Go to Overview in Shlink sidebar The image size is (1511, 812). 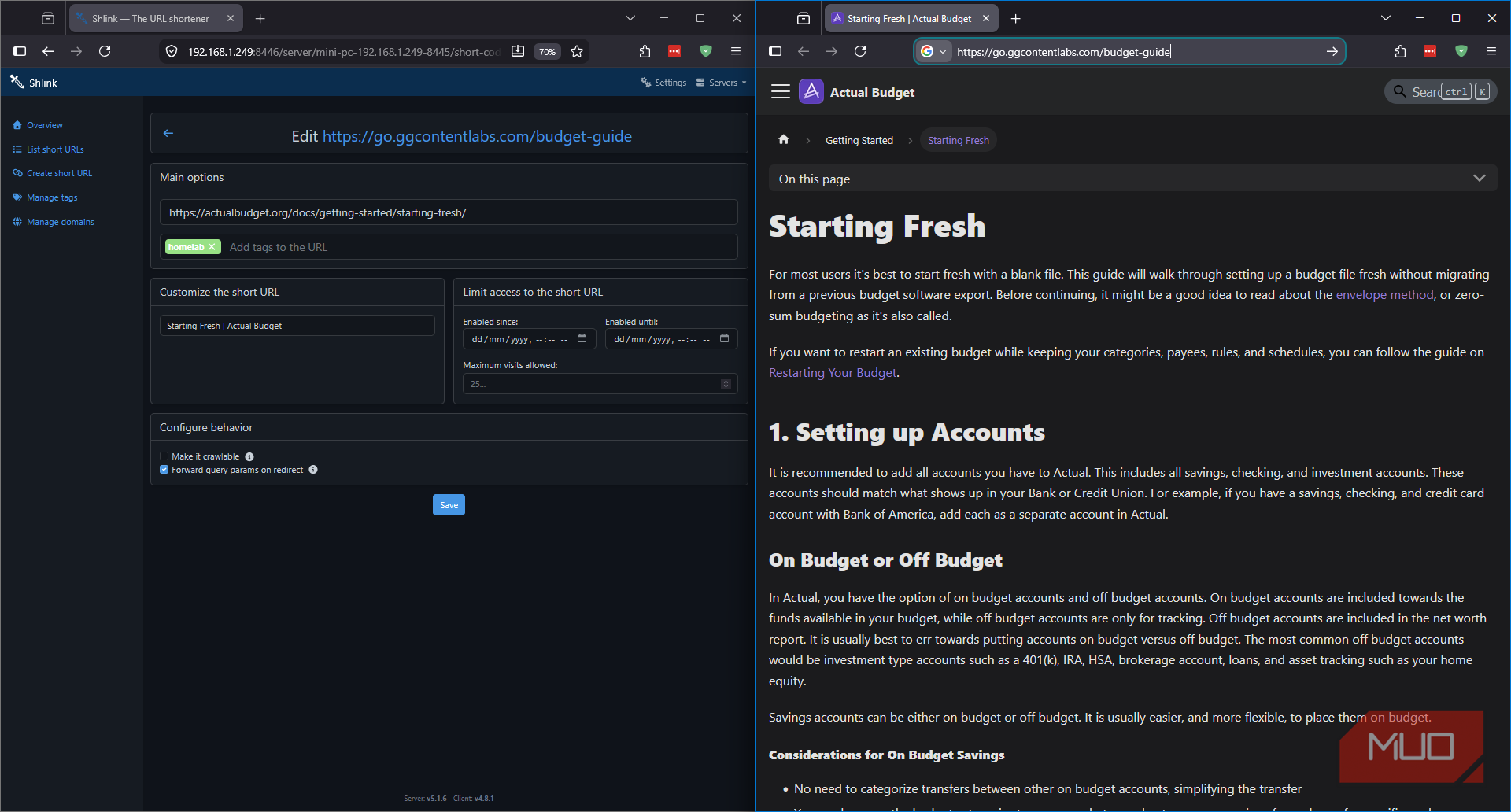38,125
